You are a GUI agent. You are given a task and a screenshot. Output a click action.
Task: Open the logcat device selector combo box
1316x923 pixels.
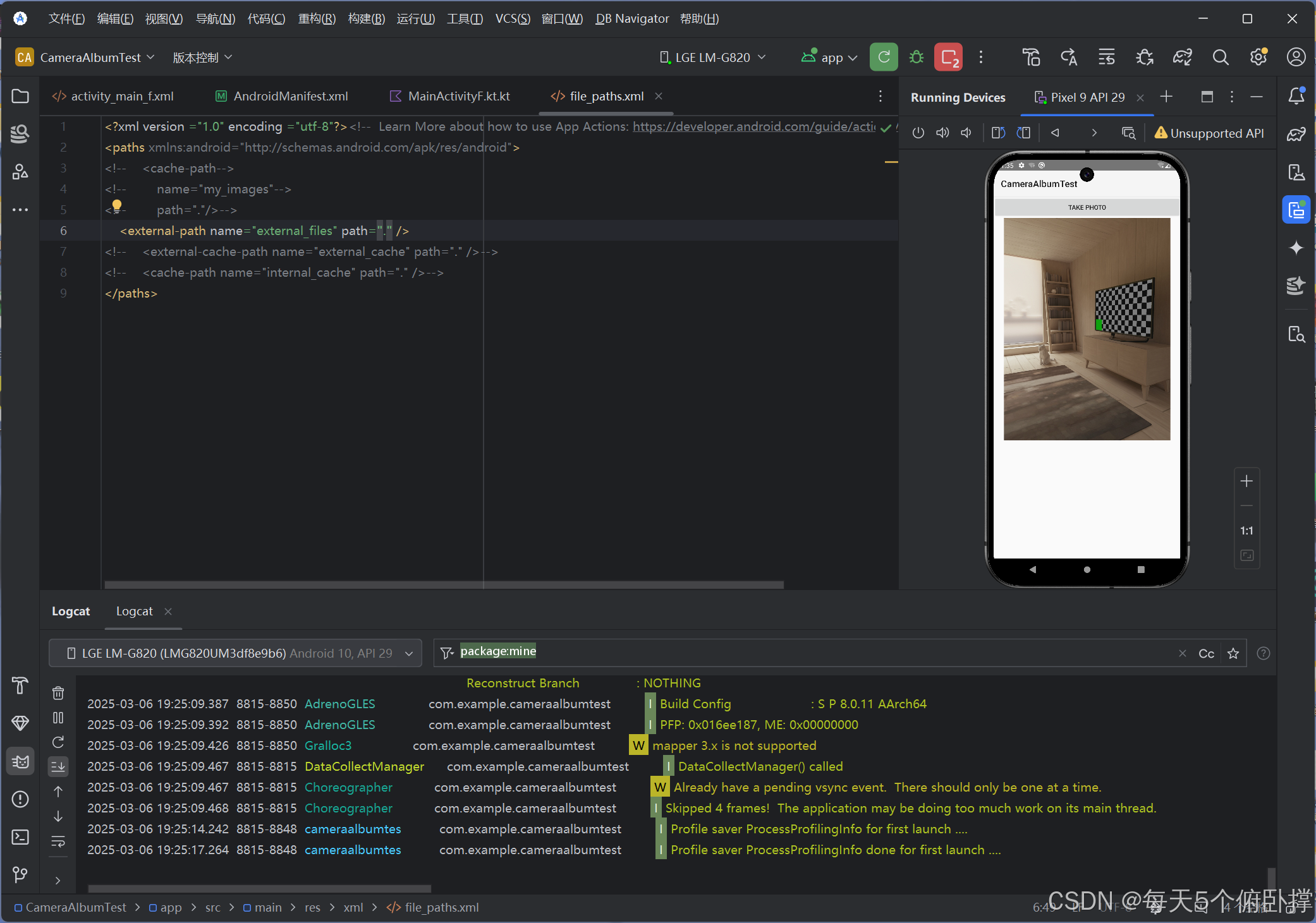click(236, 653)
